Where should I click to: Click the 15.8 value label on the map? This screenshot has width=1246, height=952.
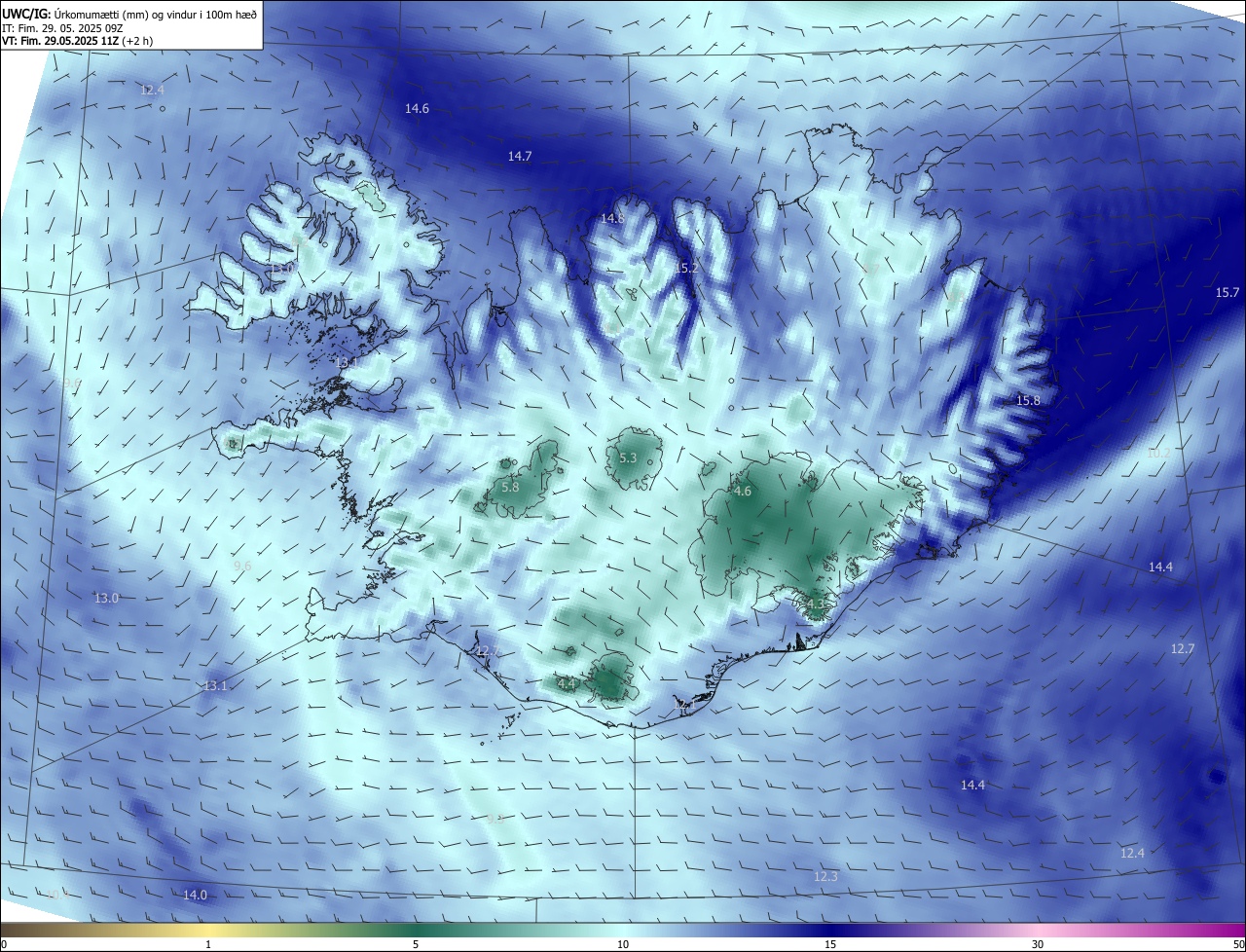[x=1028, y=400]
